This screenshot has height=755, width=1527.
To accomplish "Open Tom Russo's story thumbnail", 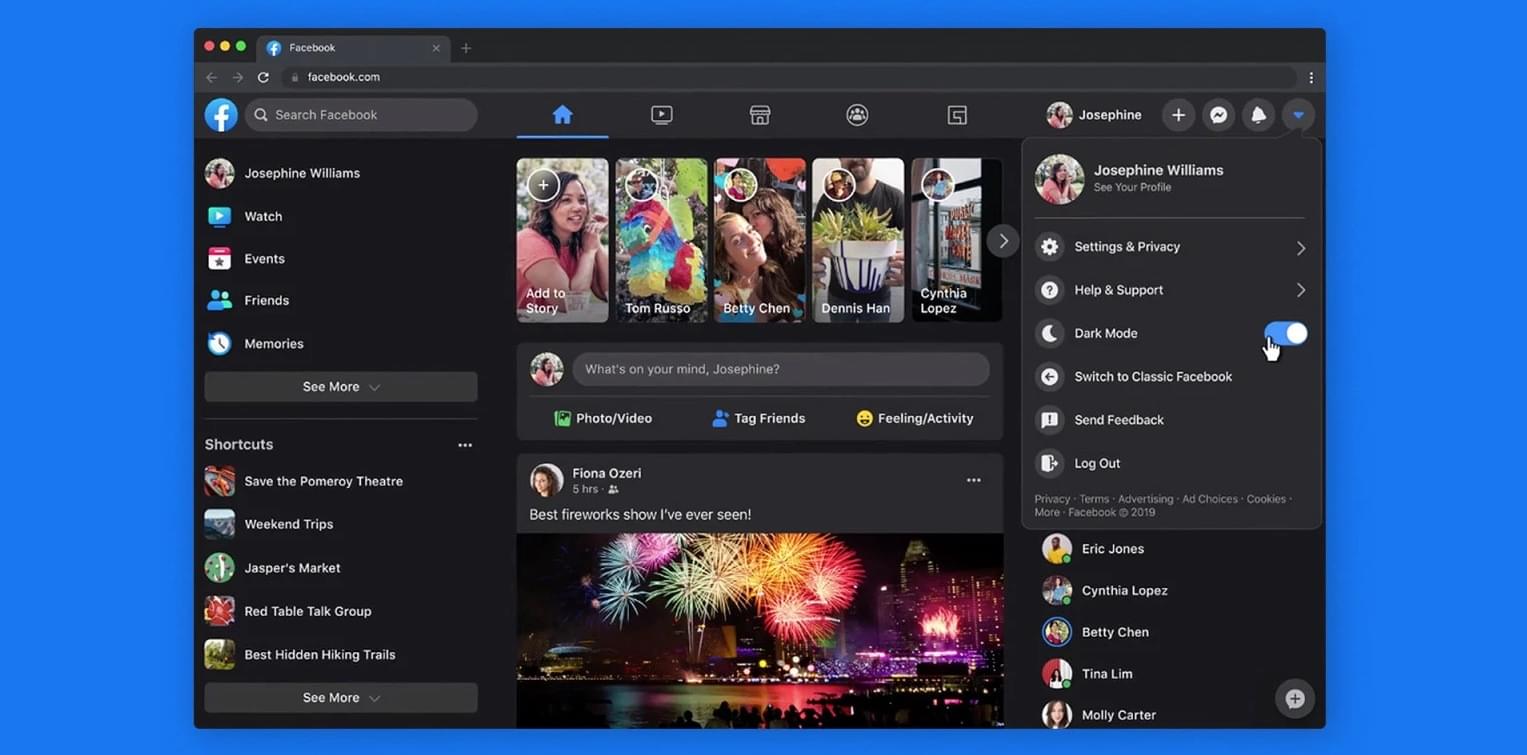I will click(x=661, y=240).
